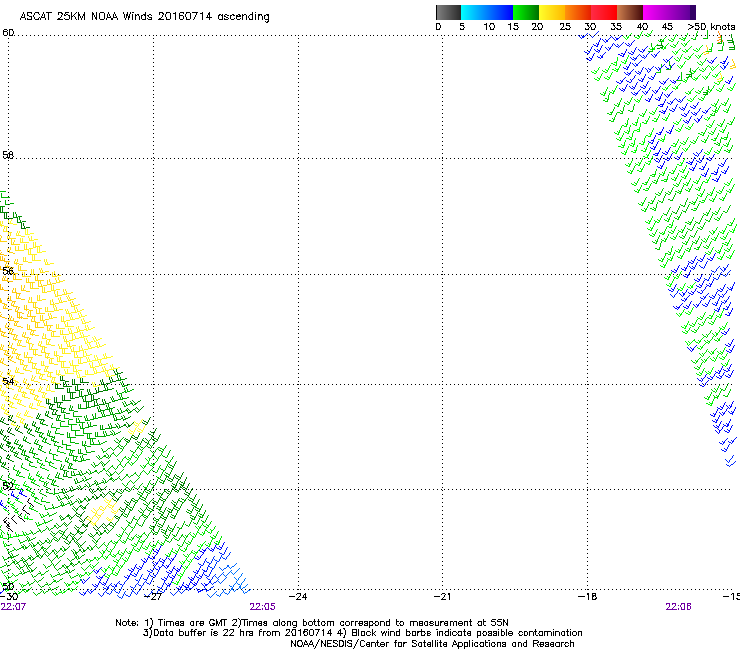
Task: Click the longitude label '-24'
Action: click(298, 597)
